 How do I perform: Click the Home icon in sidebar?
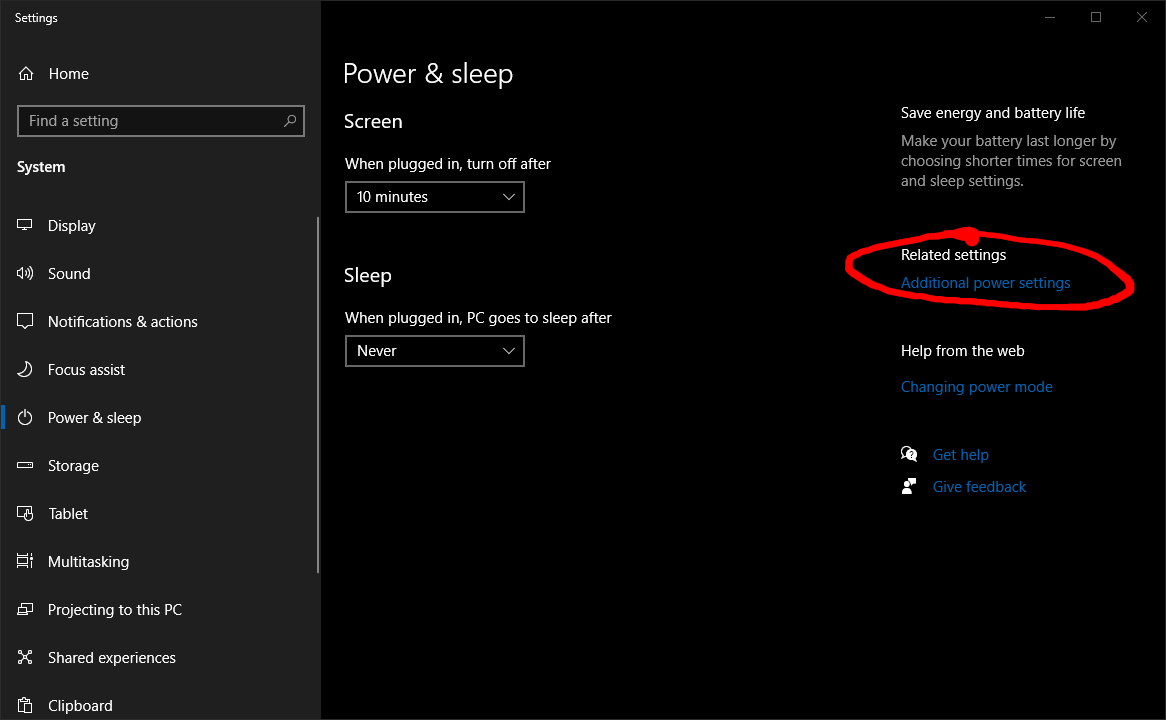click(26, 74)
